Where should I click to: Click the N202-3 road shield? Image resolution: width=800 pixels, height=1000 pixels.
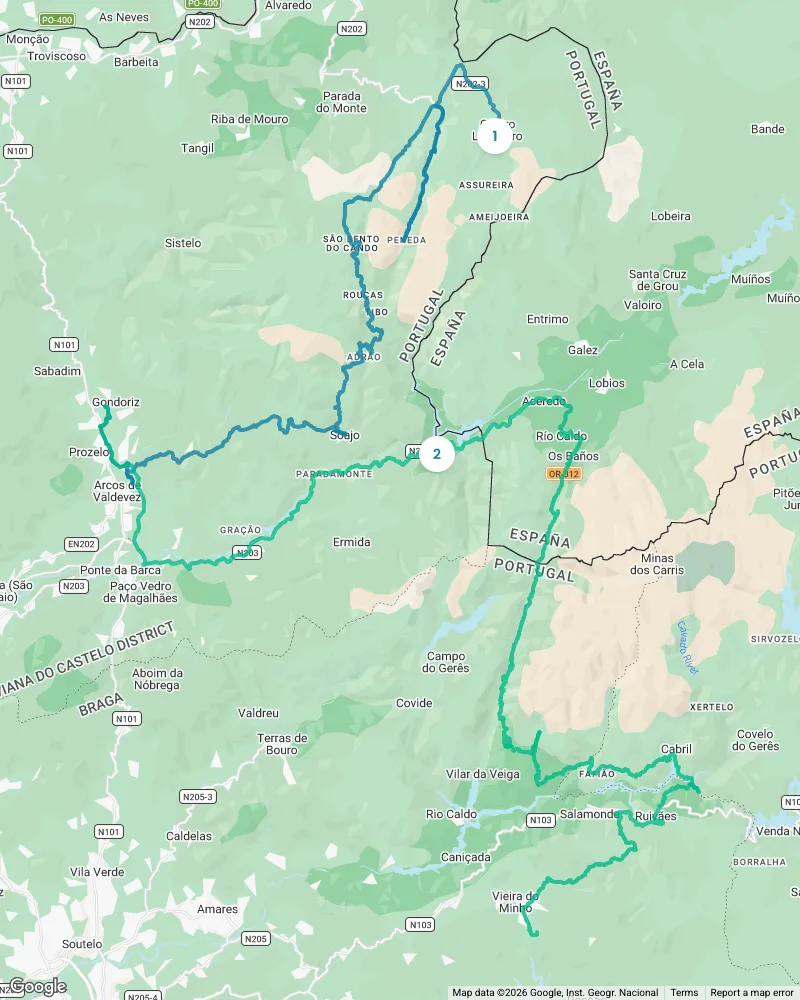(470, 84)
